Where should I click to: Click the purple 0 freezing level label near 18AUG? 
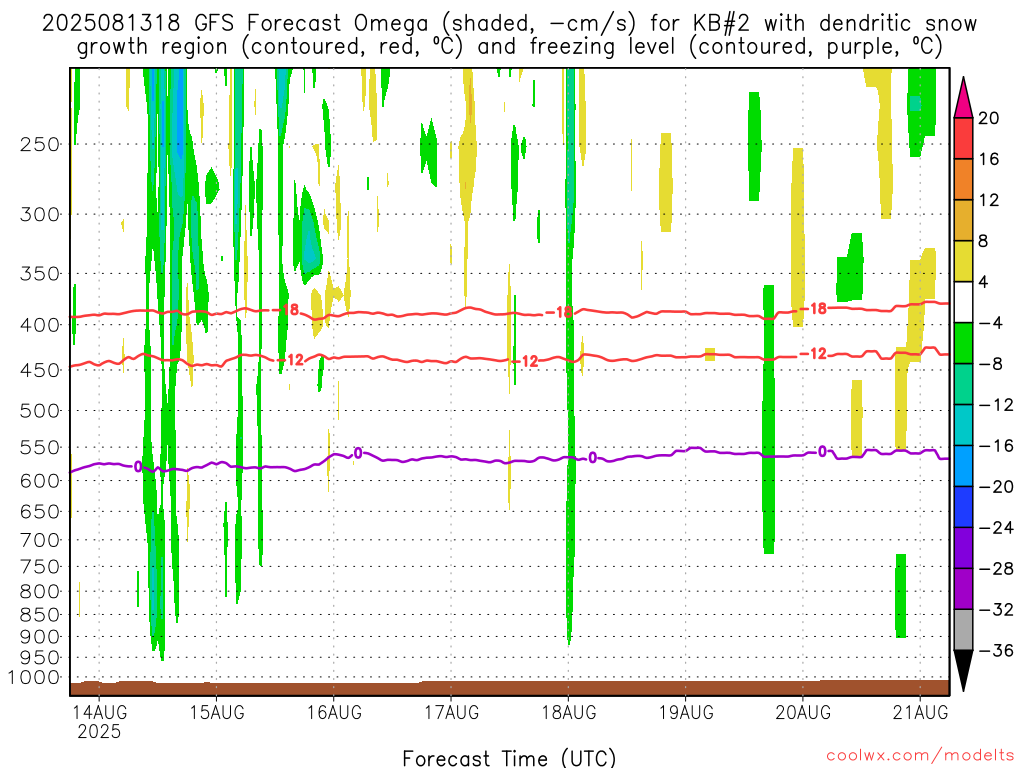(592, 458)
